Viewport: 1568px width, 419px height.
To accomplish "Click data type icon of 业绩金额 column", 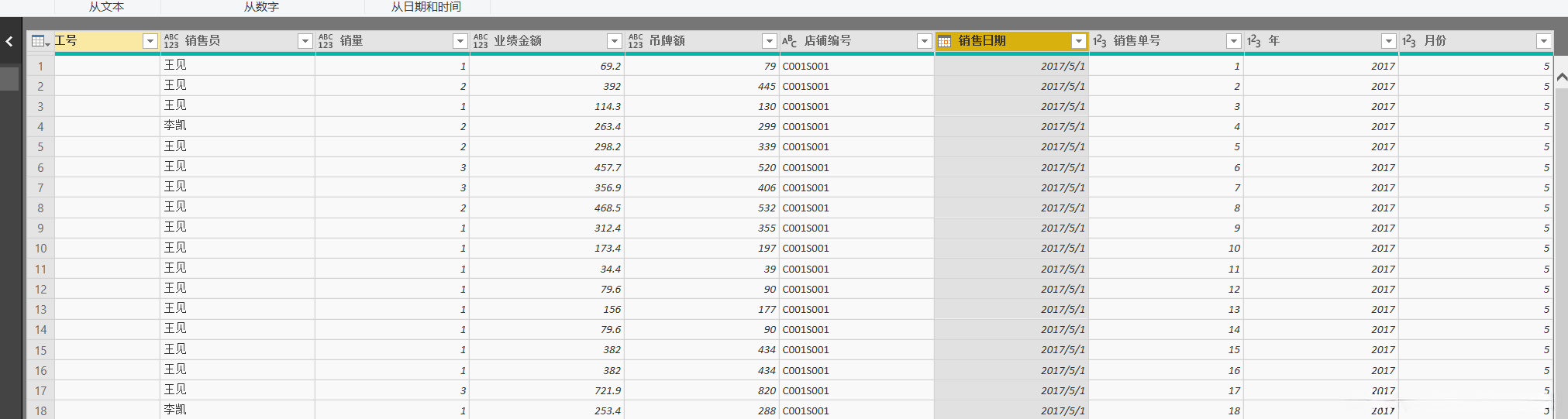I will tap(481, 41).
